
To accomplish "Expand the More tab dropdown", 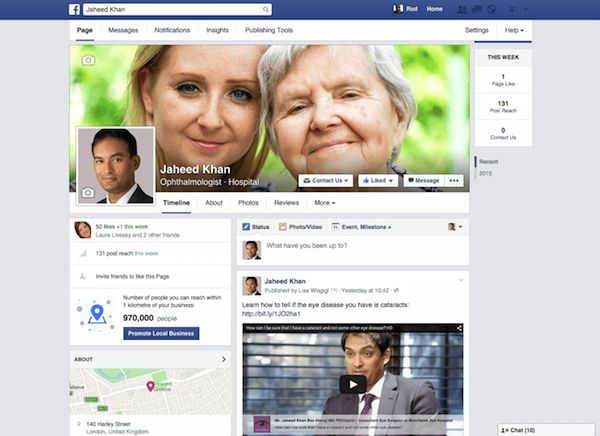I will pos(325,203).
